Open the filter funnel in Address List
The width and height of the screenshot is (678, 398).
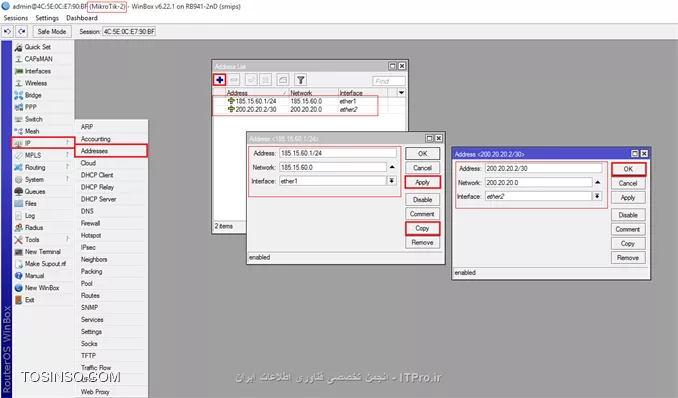pyautogui.click(x=301, y=80)
